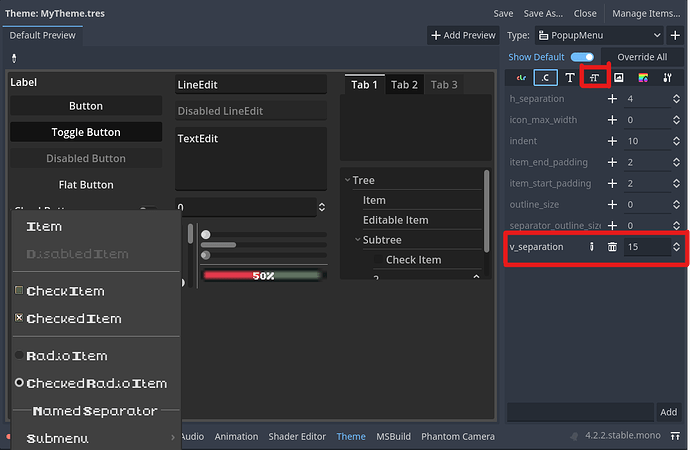Image resolution: width=690 pixels, height=450 pixels.
Task: Adjust the outline_size value stepper
Action: (676, 204)
